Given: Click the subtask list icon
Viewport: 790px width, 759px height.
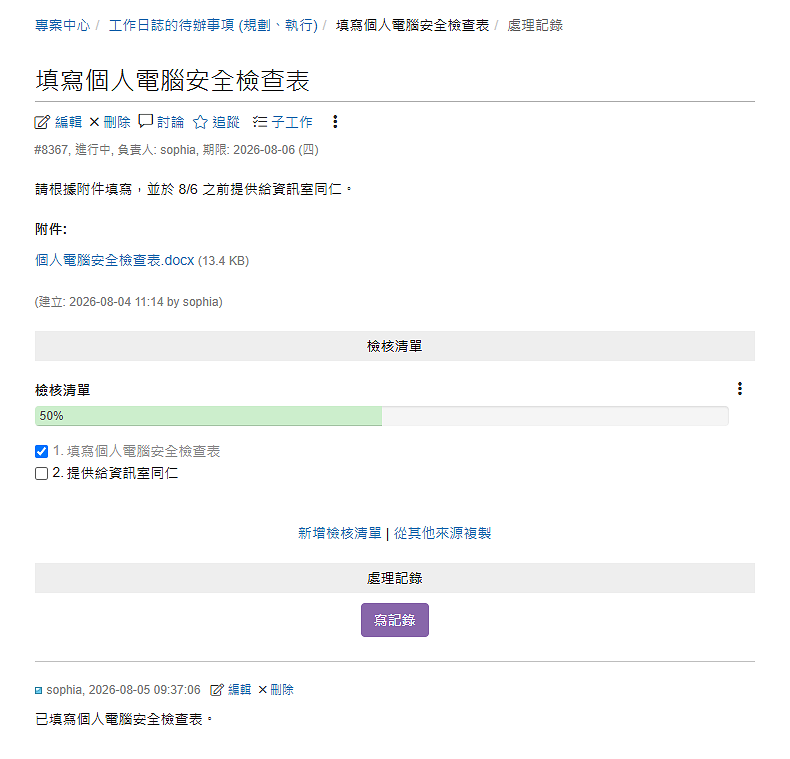Looking at the screenshot, I should pyautogui.click(x=259, y=121).
